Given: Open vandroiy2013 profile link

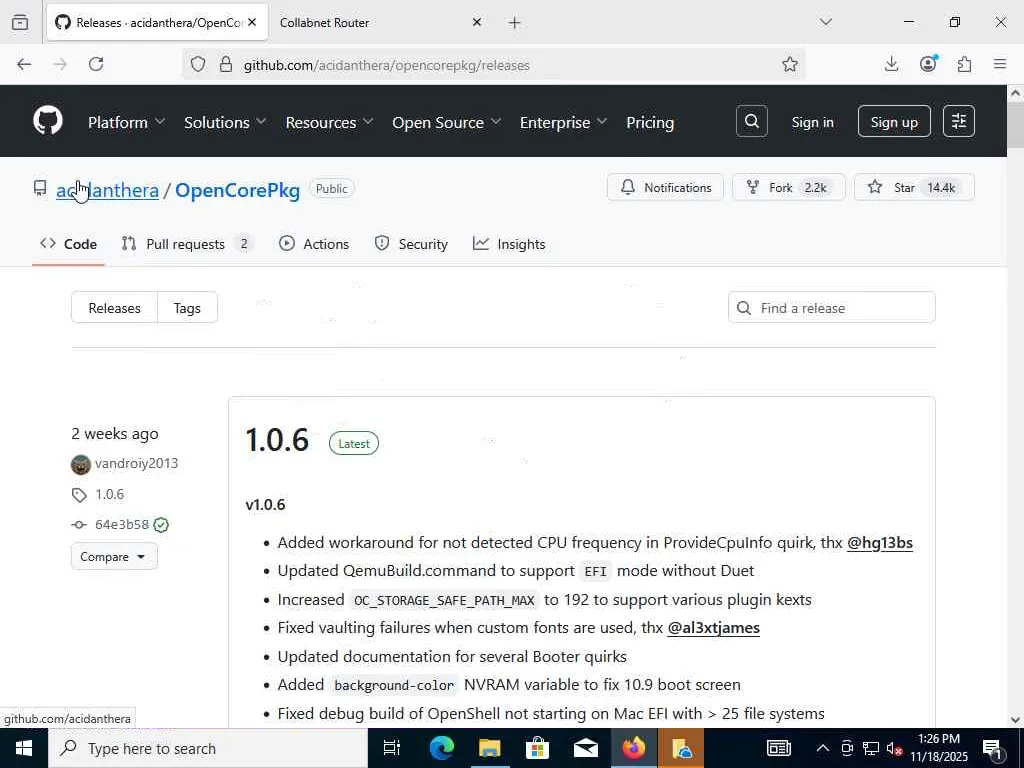Looking at the screenshot, I should point(136,464).
